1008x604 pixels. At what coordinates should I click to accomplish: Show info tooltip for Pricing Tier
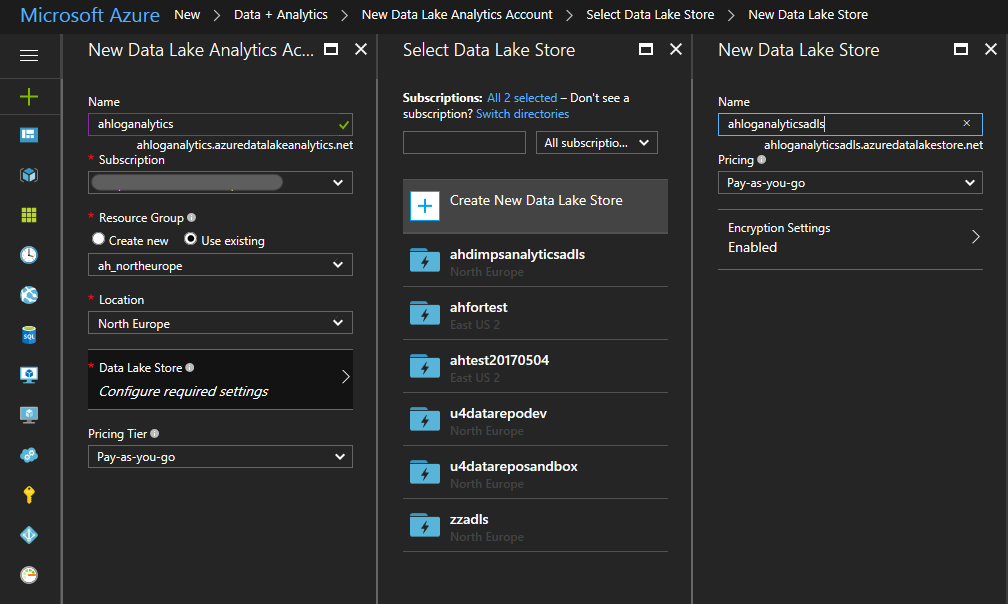tap(154, 434)
